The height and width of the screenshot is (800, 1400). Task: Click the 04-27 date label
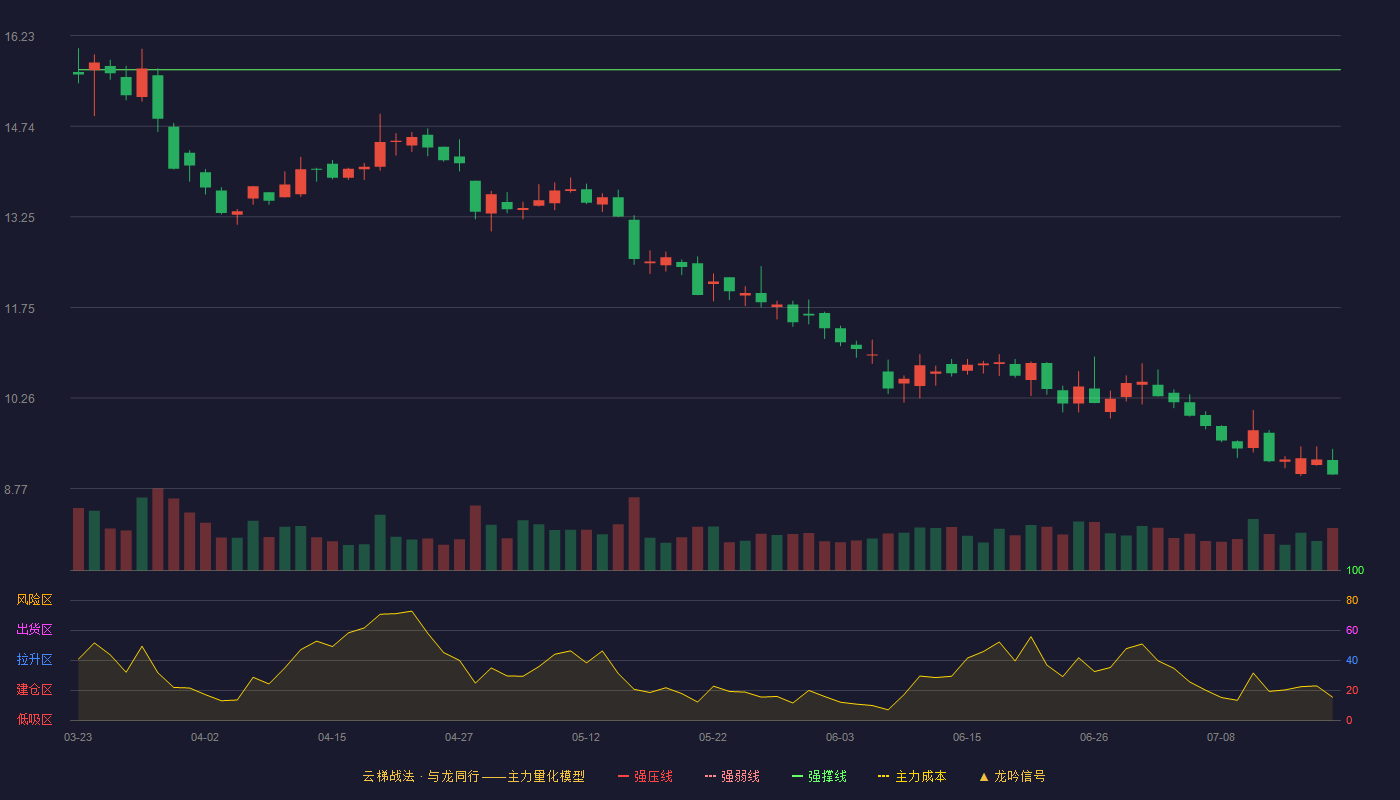459,737
